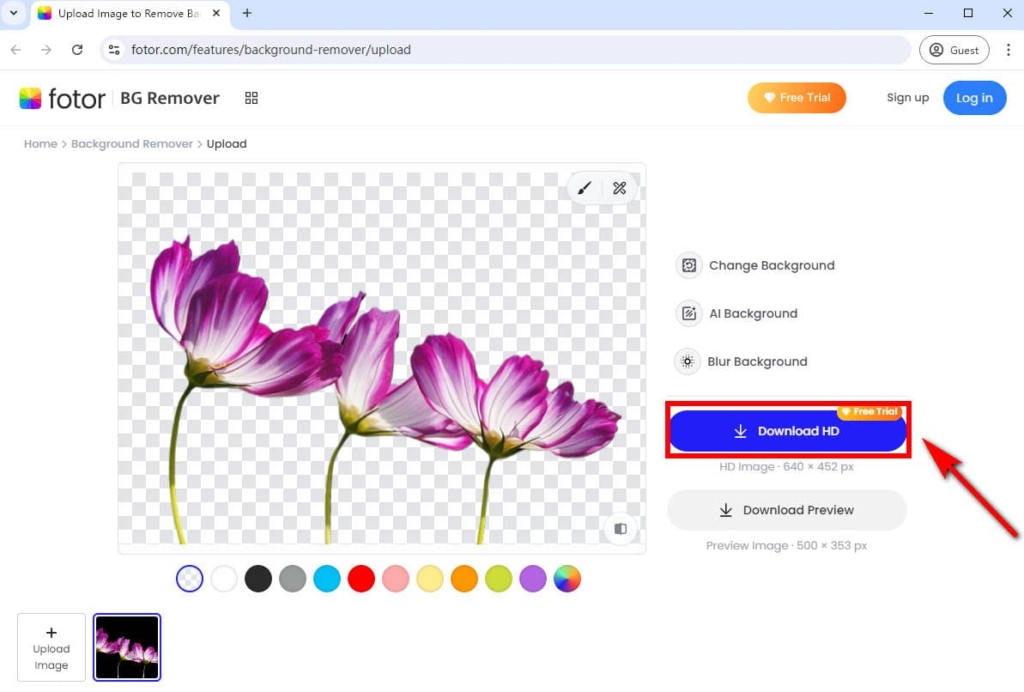This screenshot has height=692, width=1024.
Task: Select the white background swatch
Action: (x=224, y=578)
